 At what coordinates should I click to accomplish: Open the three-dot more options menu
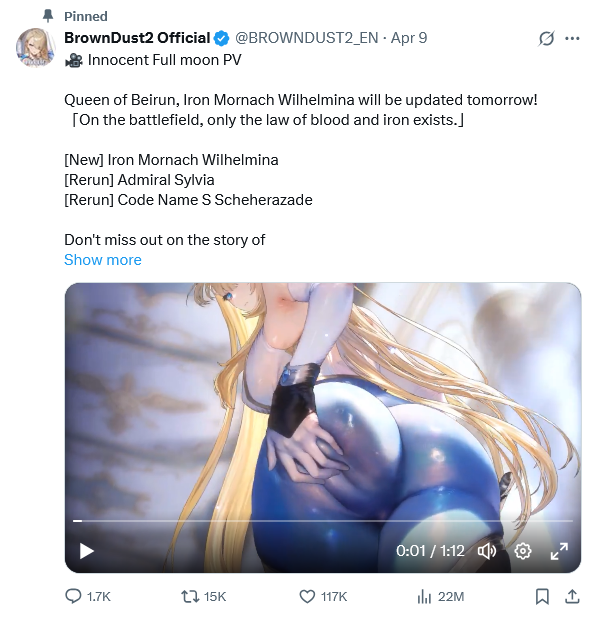[572, 38]
